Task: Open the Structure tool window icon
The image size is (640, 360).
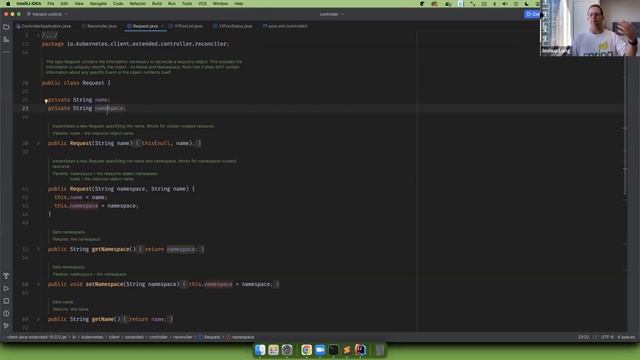Action: [x=6, y=40]
